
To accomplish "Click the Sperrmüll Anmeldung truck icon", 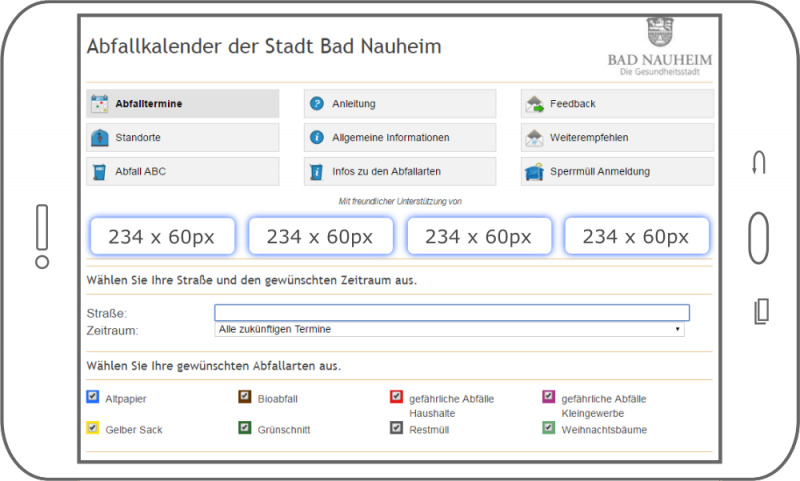I will [534, 172].
